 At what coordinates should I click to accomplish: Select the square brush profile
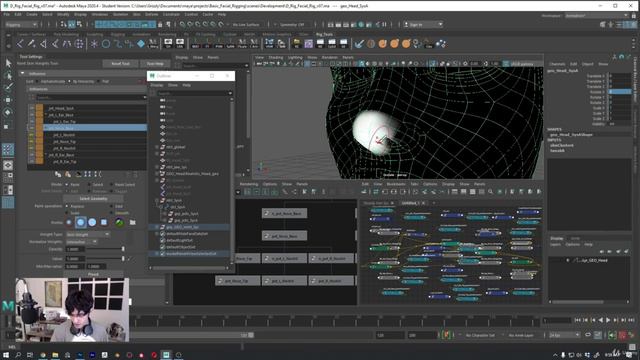[104, 222]
